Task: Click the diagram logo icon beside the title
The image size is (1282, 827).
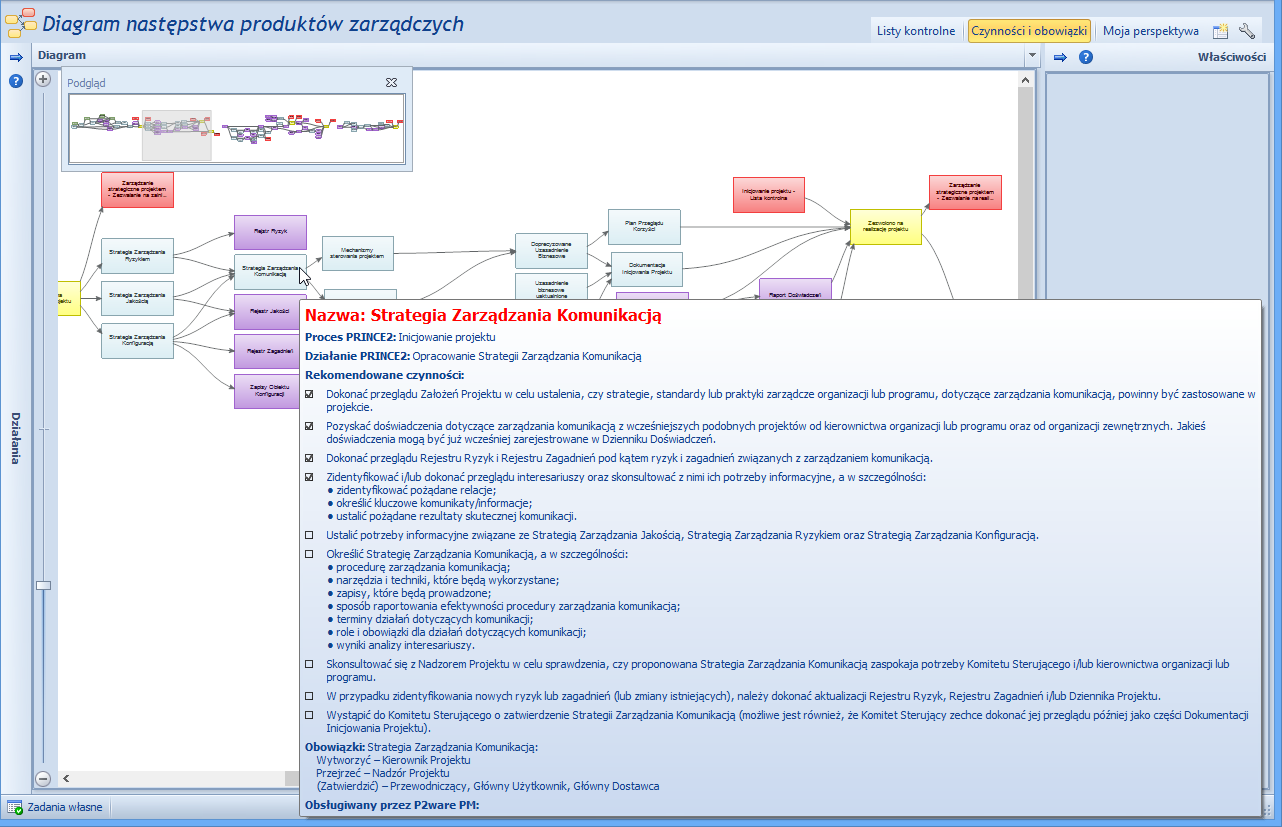Action: tap(21, 23)
